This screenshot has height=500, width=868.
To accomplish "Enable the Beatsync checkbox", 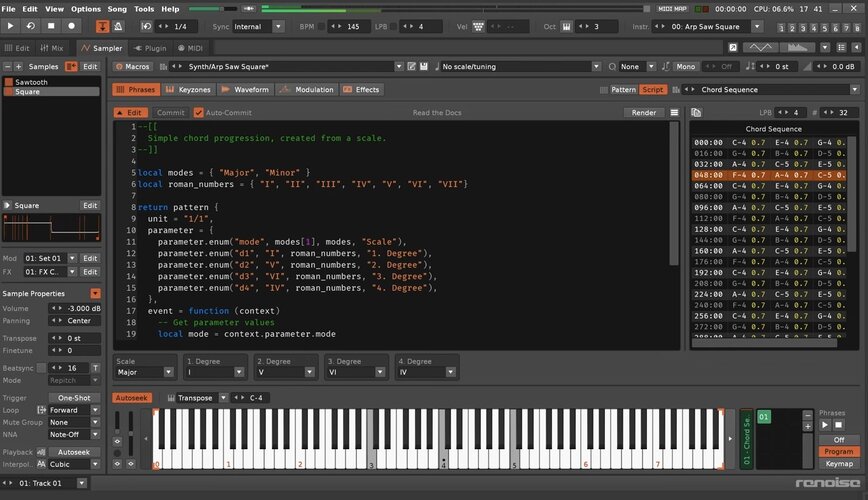I will (x=41, y=368).
